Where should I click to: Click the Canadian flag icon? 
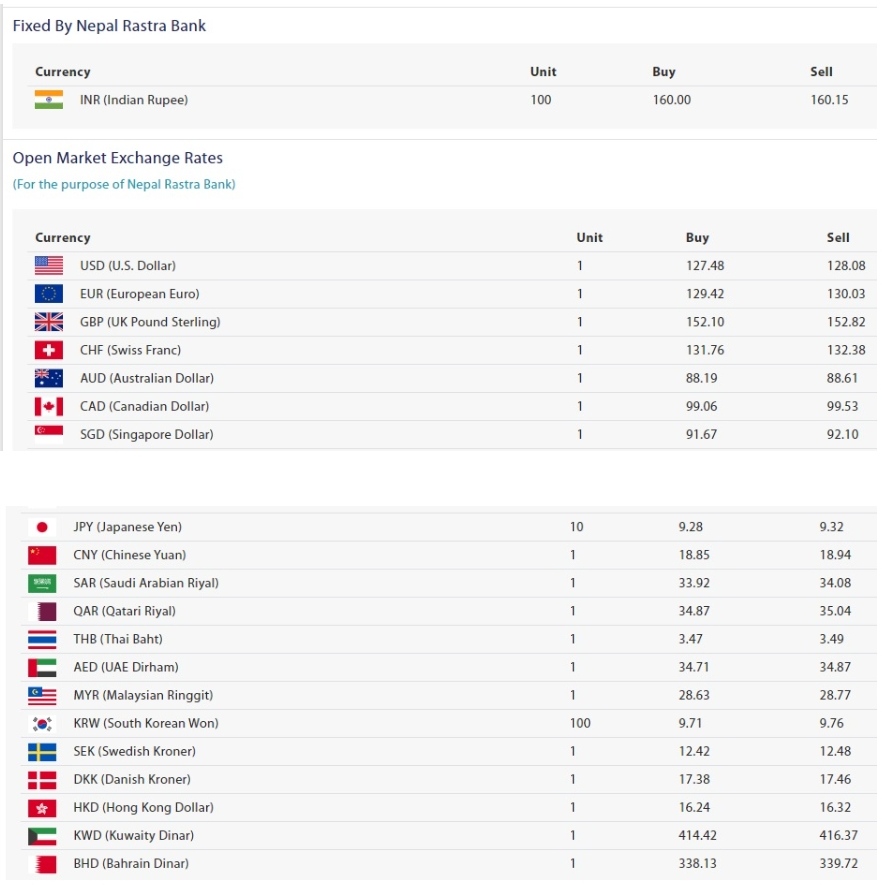[49, 406]
